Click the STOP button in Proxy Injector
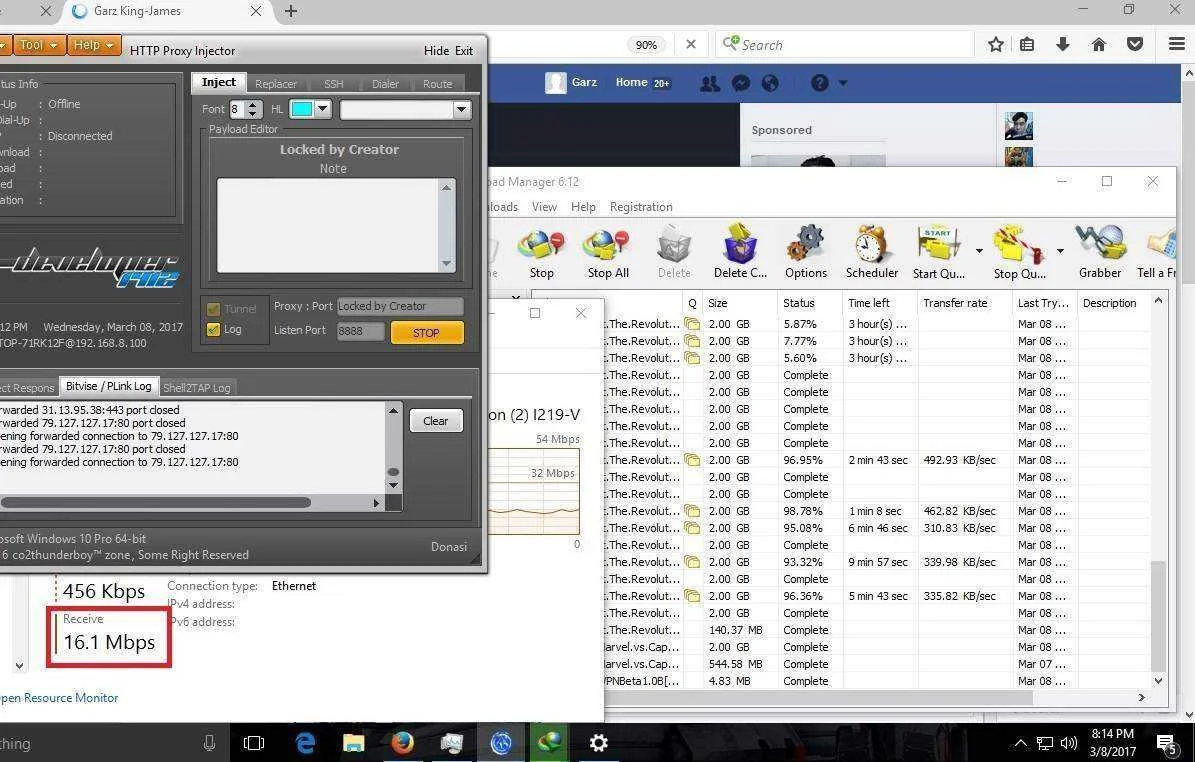The image size is (1195, 762). 427,332
